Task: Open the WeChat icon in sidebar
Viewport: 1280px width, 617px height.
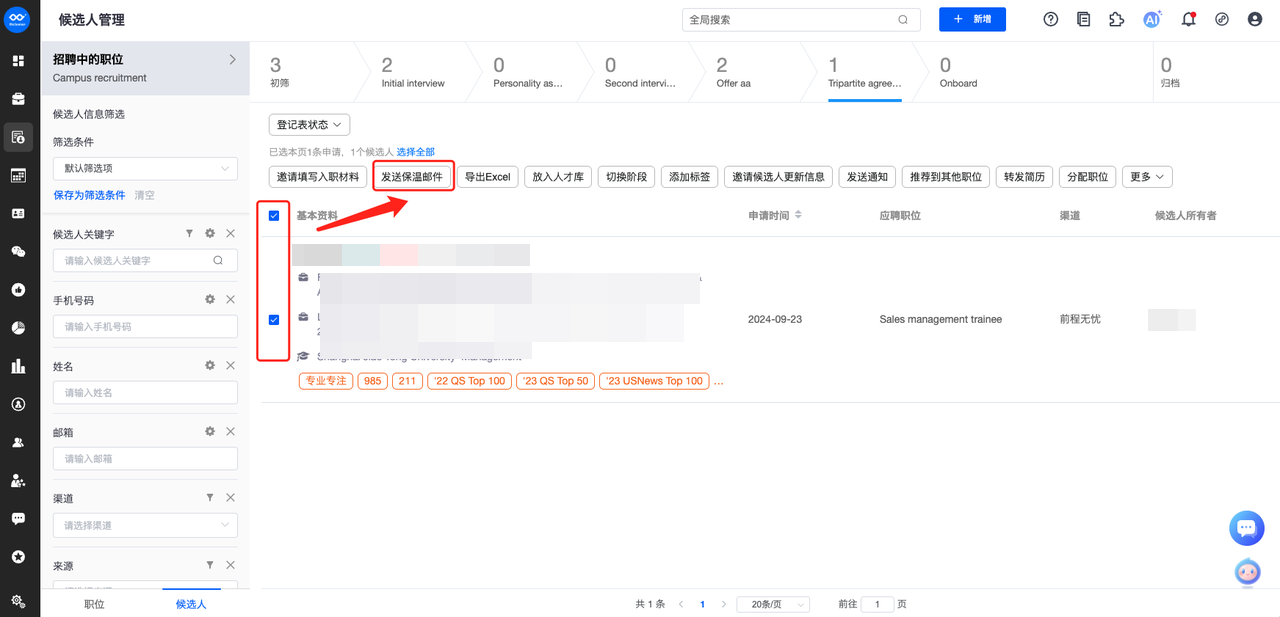Action: (x=18, y=252)
